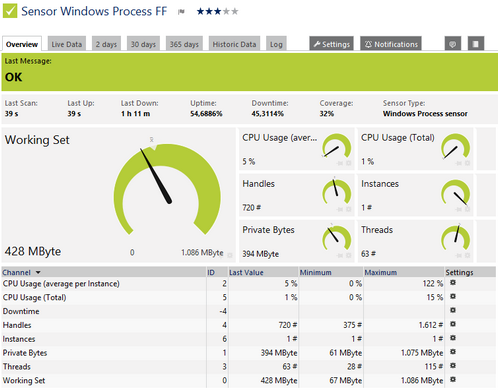This screenshot has width=498, height=390.
Task: Click the Handles mini gauge dial
Action: (337, 193)
